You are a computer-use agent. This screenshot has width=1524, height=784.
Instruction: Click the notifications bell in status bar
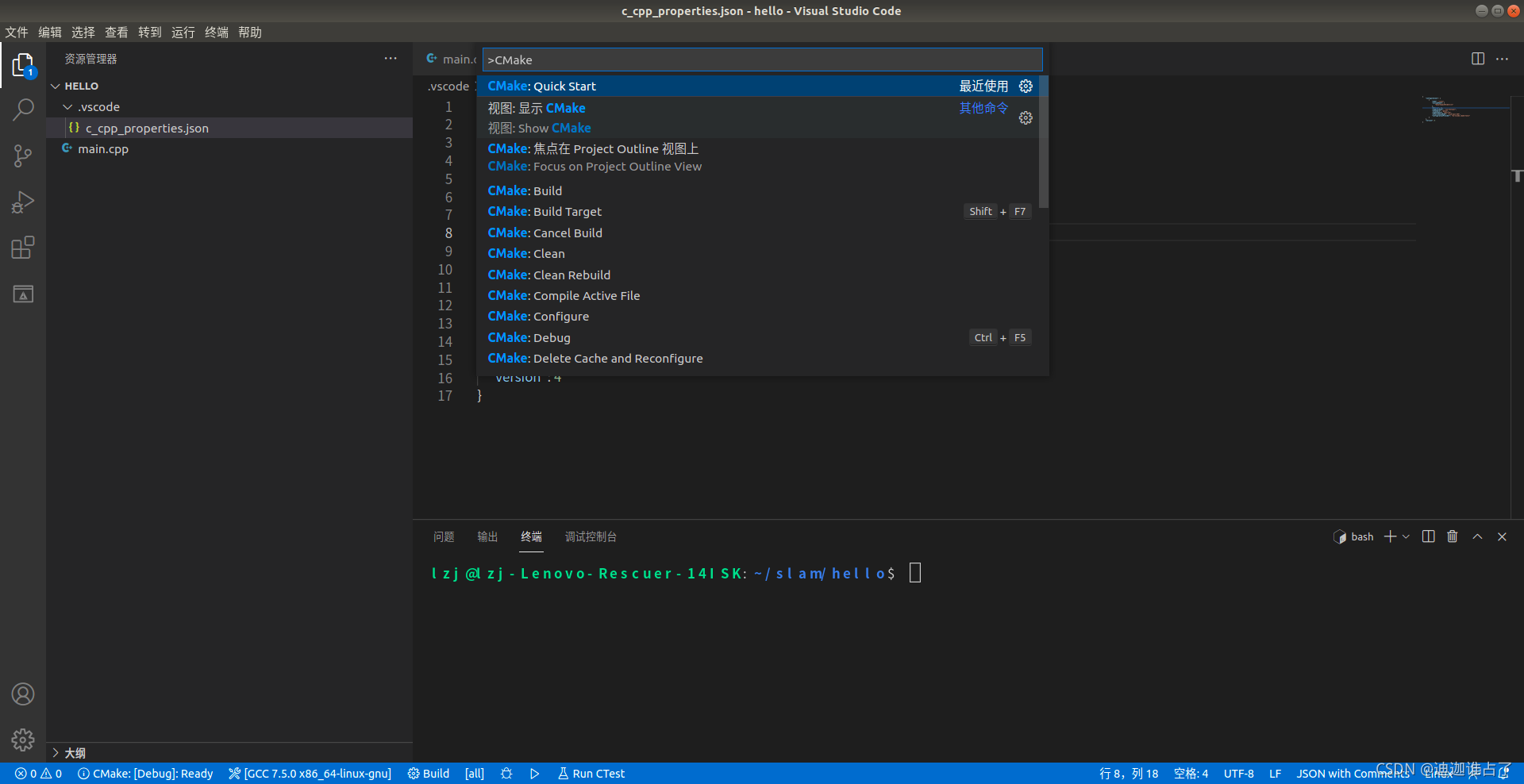coord(1503,774)
